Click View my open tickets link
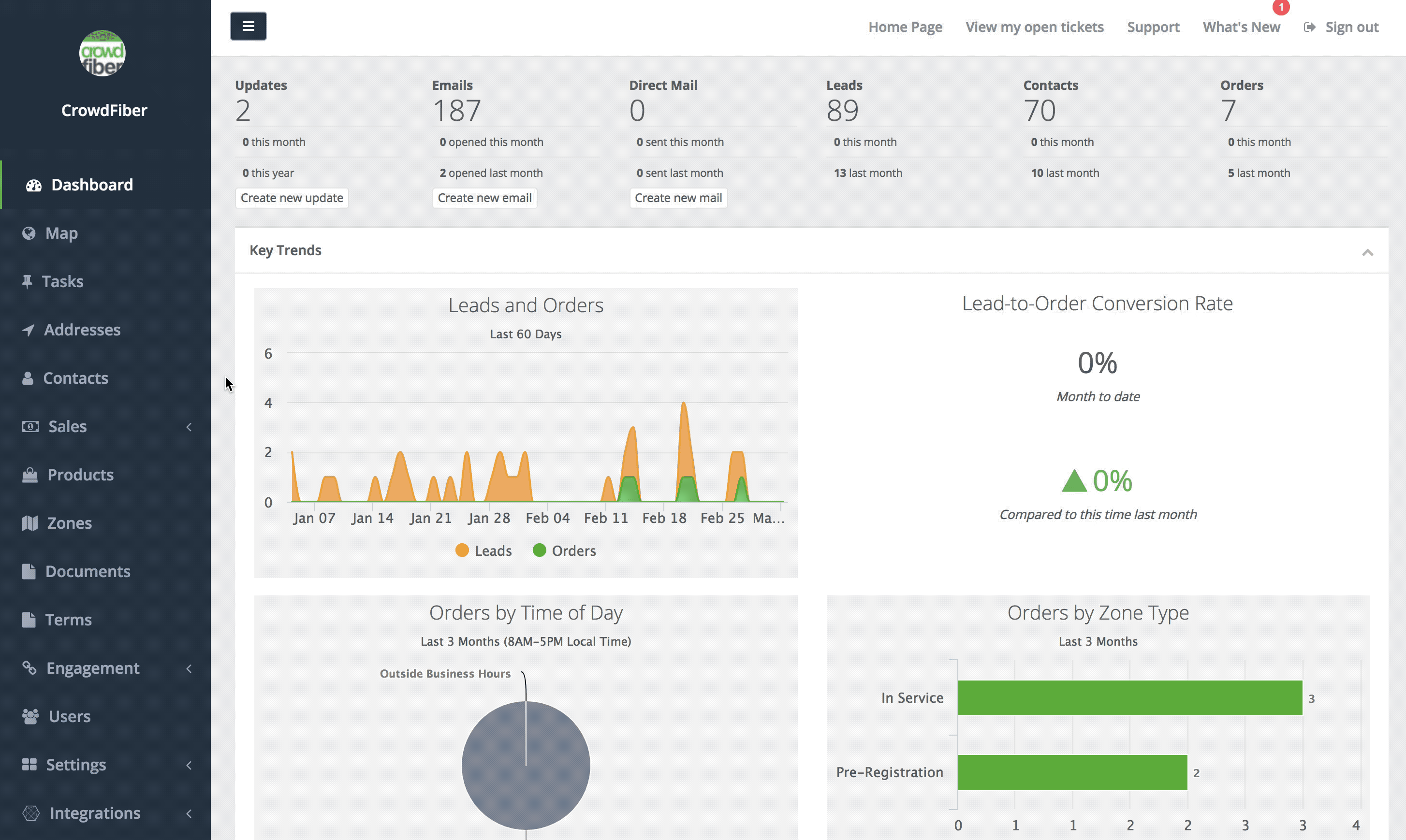 click(1035, 27)
